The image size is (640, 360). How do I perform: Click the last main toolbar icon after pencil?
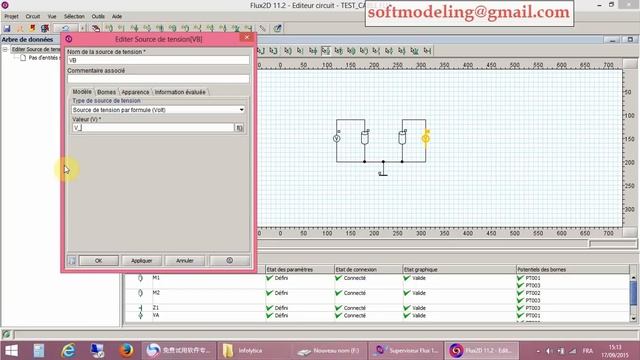pos(278,28)
